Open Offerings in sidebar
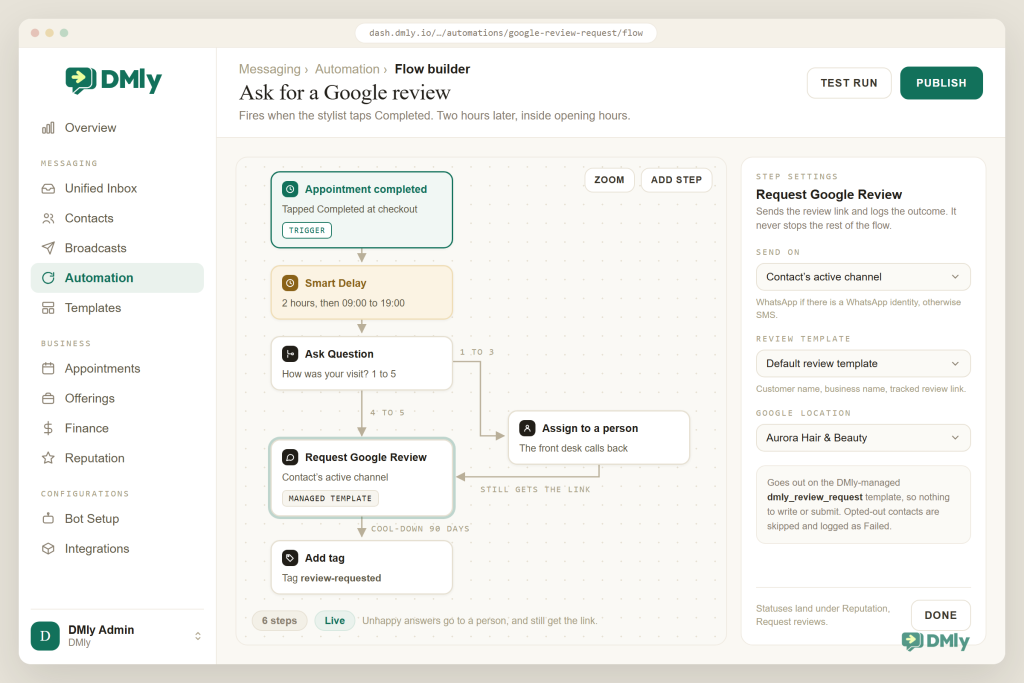The height and width of the screenshot is (683, 1024). tap(118, 398)
